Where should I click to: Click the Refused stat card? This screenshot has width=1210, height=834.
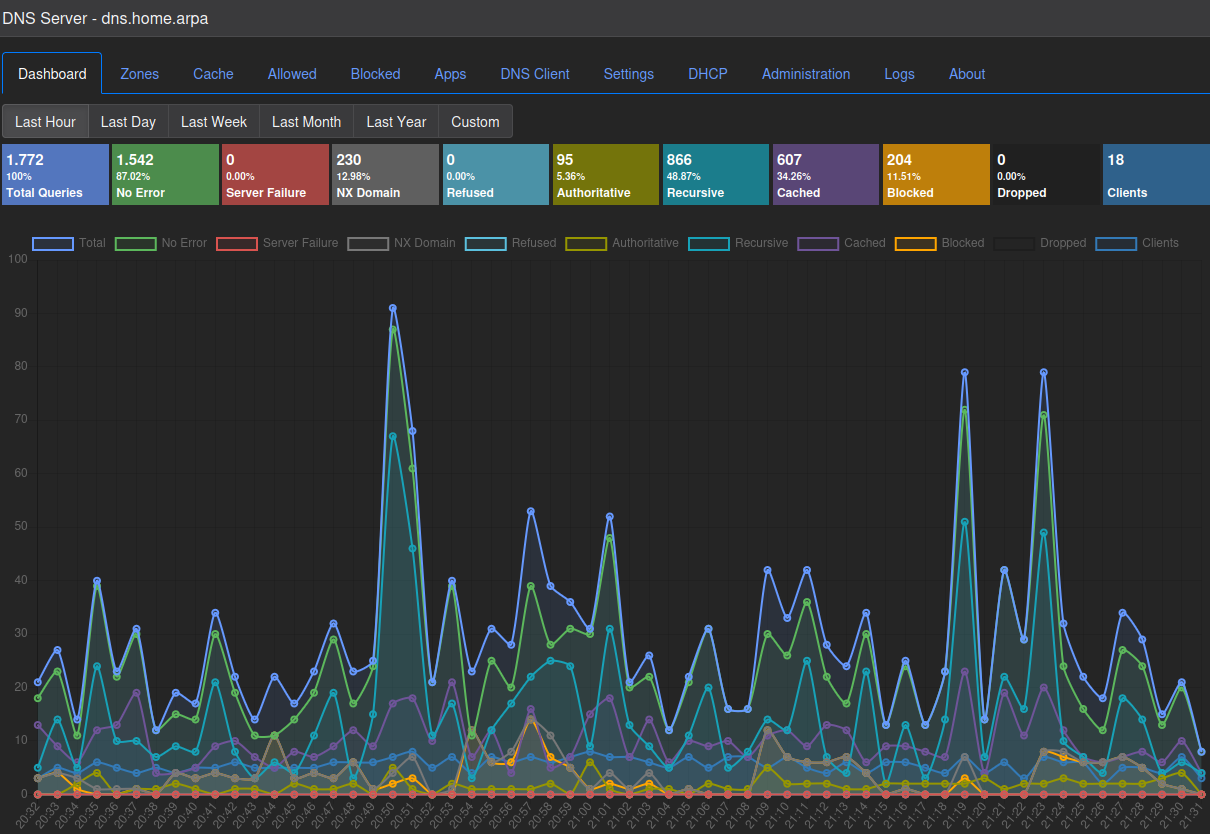click(x=495, y=175)
